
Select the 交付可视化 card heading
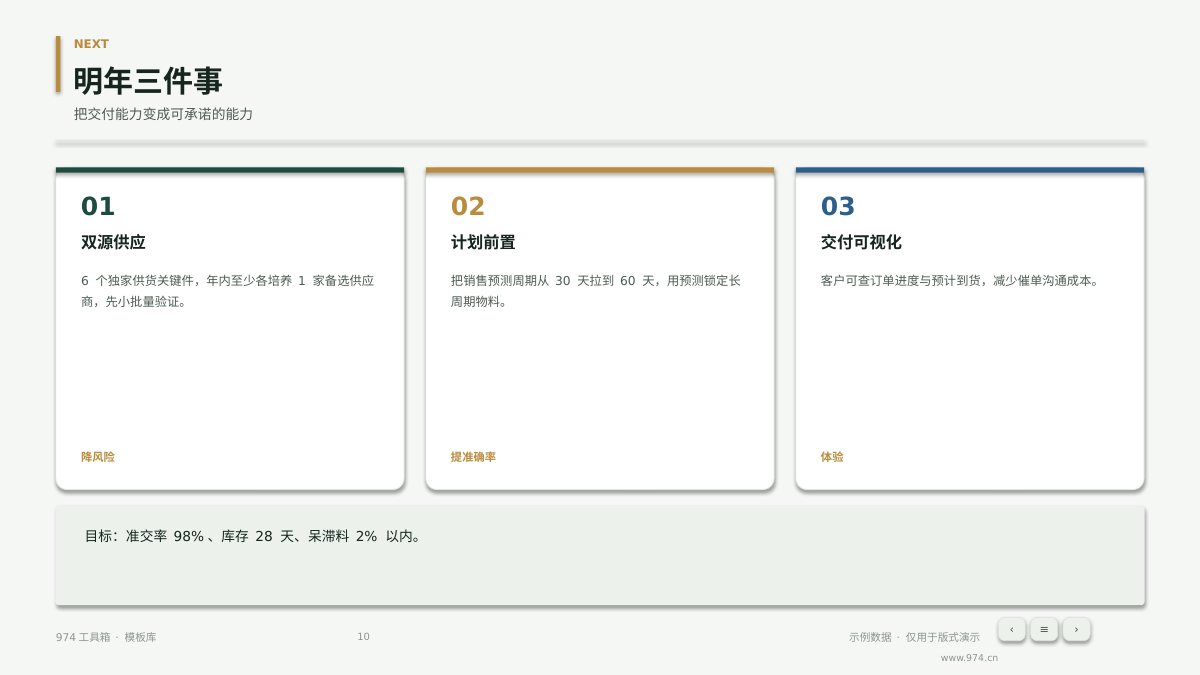pyautogui.click(x=861, y=242)
